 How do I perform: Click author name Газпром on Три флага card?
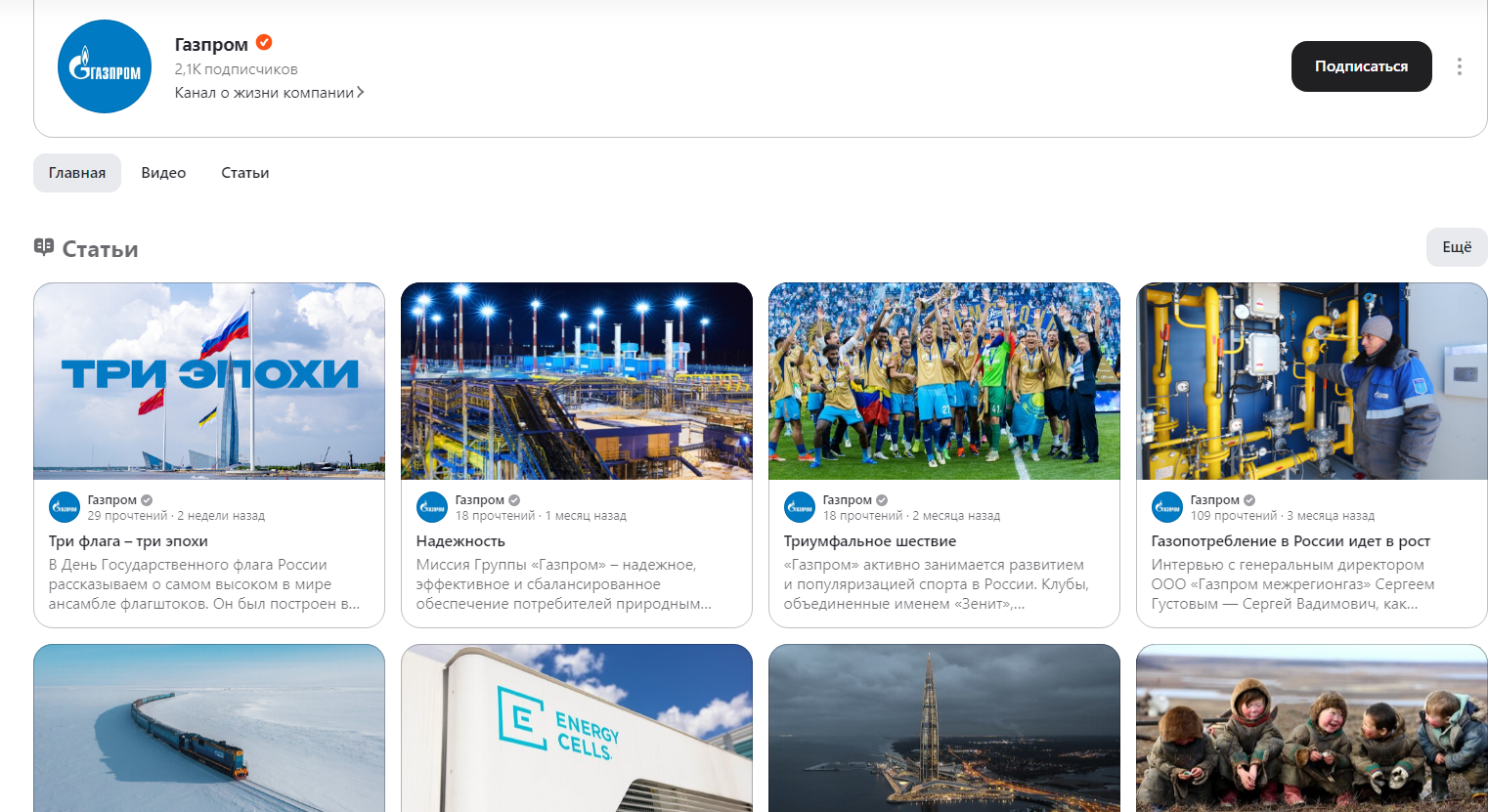(x=112, y=500)
